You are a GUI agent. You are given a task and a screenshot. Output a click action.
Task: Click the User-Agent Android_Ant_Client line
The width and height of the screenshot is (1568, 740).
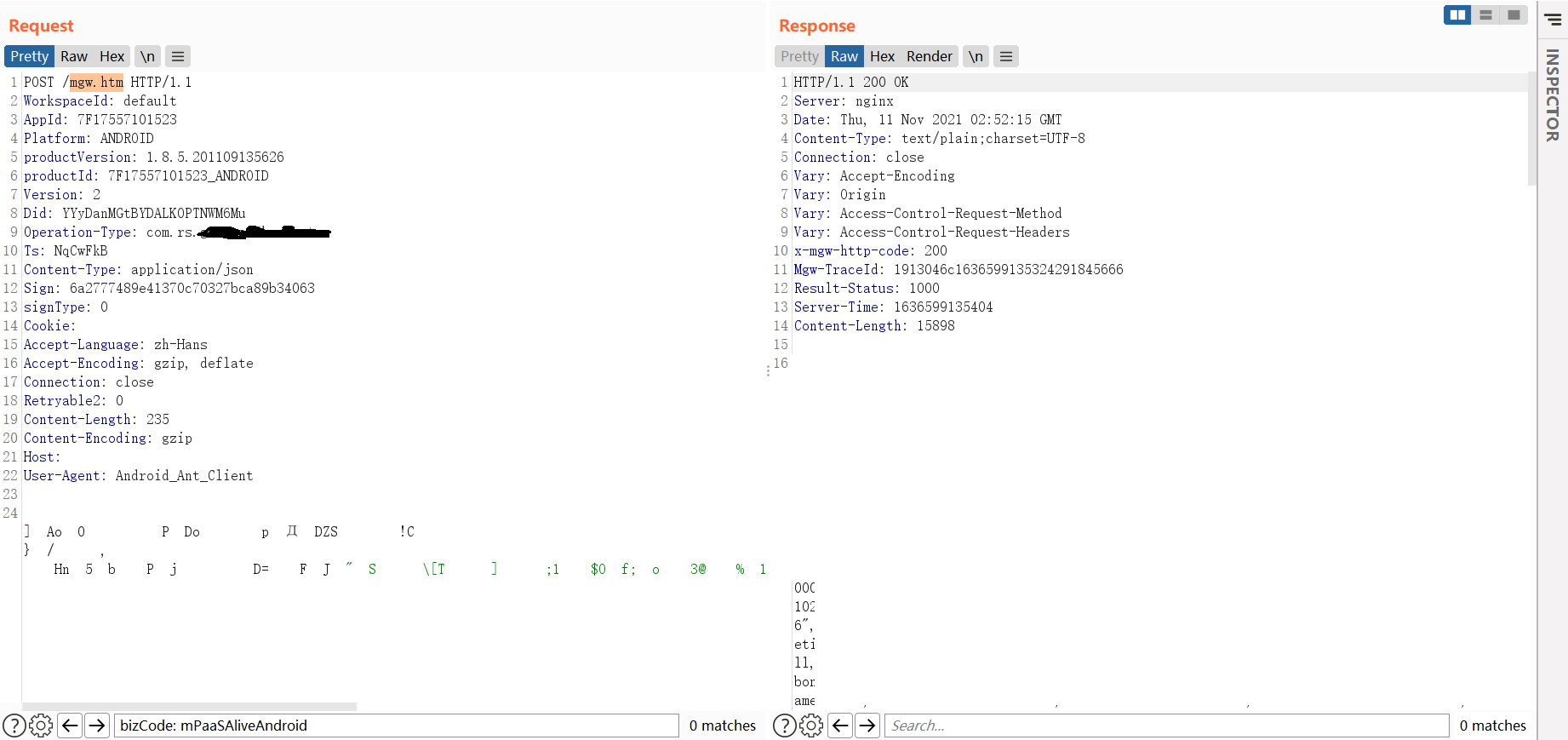click(x=138, y=475)
